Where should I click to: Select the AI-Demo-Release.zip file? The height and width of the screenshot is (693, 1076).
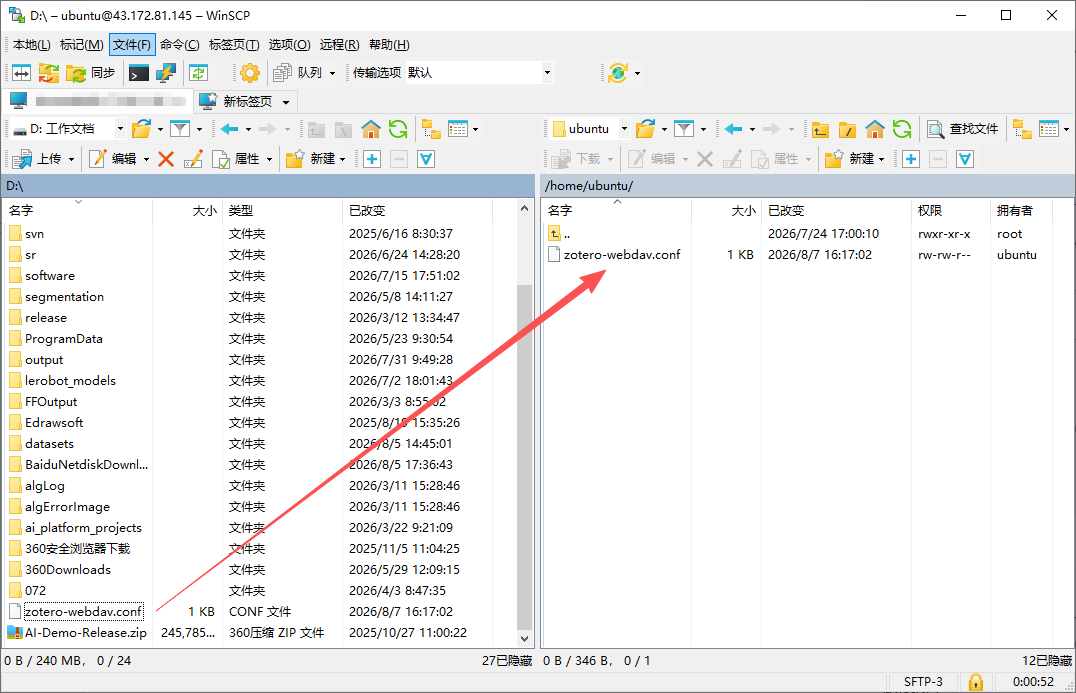point(86,633)
